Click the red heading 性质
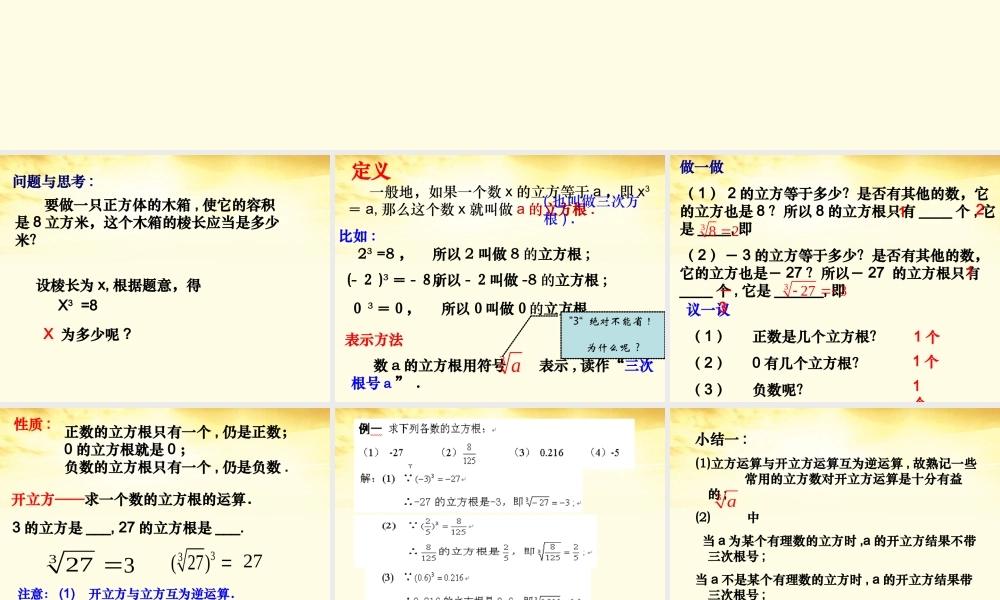This screenshot has height=600, width=1000. [x=33, y=425]
